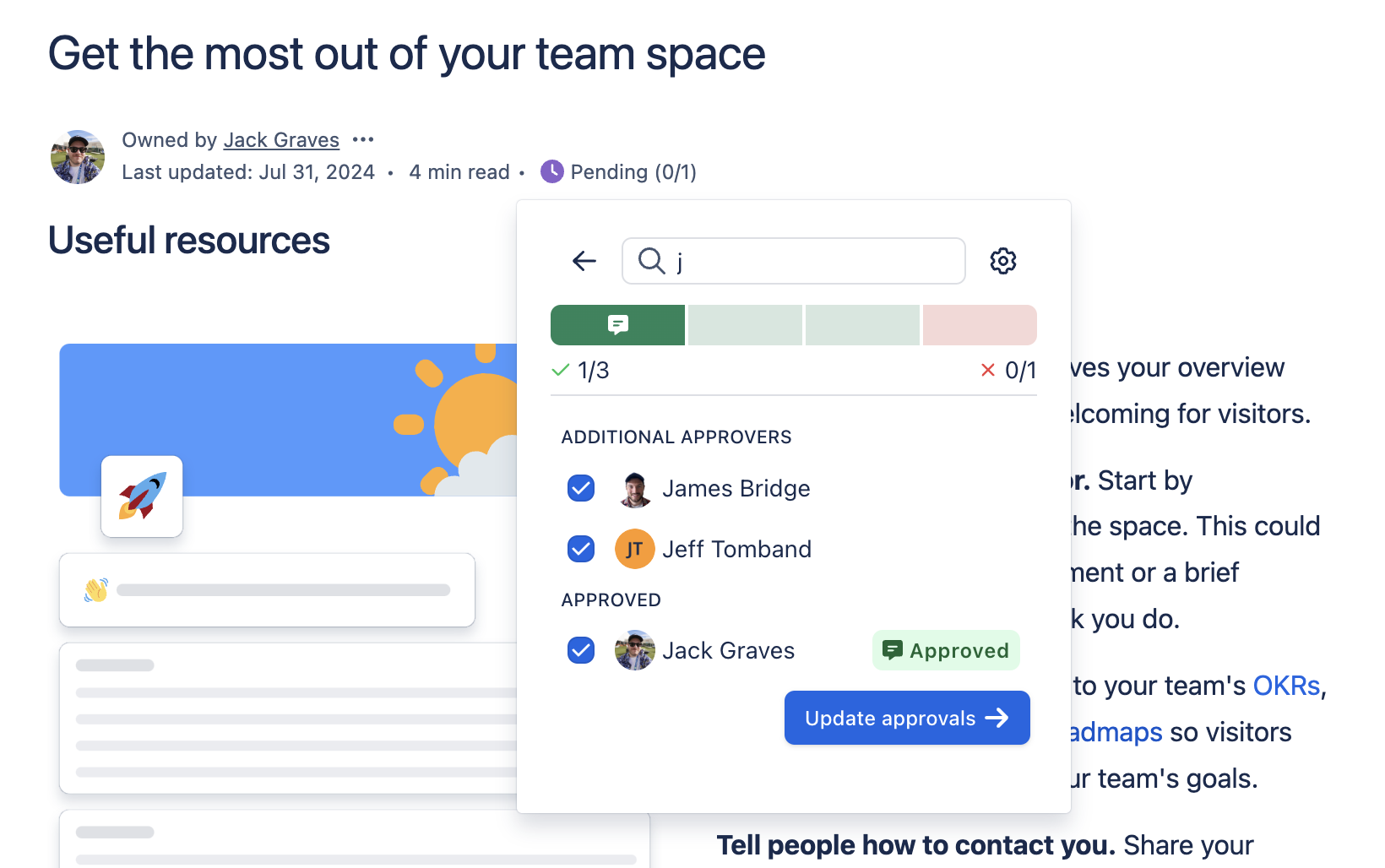The image size is (1385, 868).
Task: Click the back arrow in the approvals panel
Action: [x=584, y=260]
